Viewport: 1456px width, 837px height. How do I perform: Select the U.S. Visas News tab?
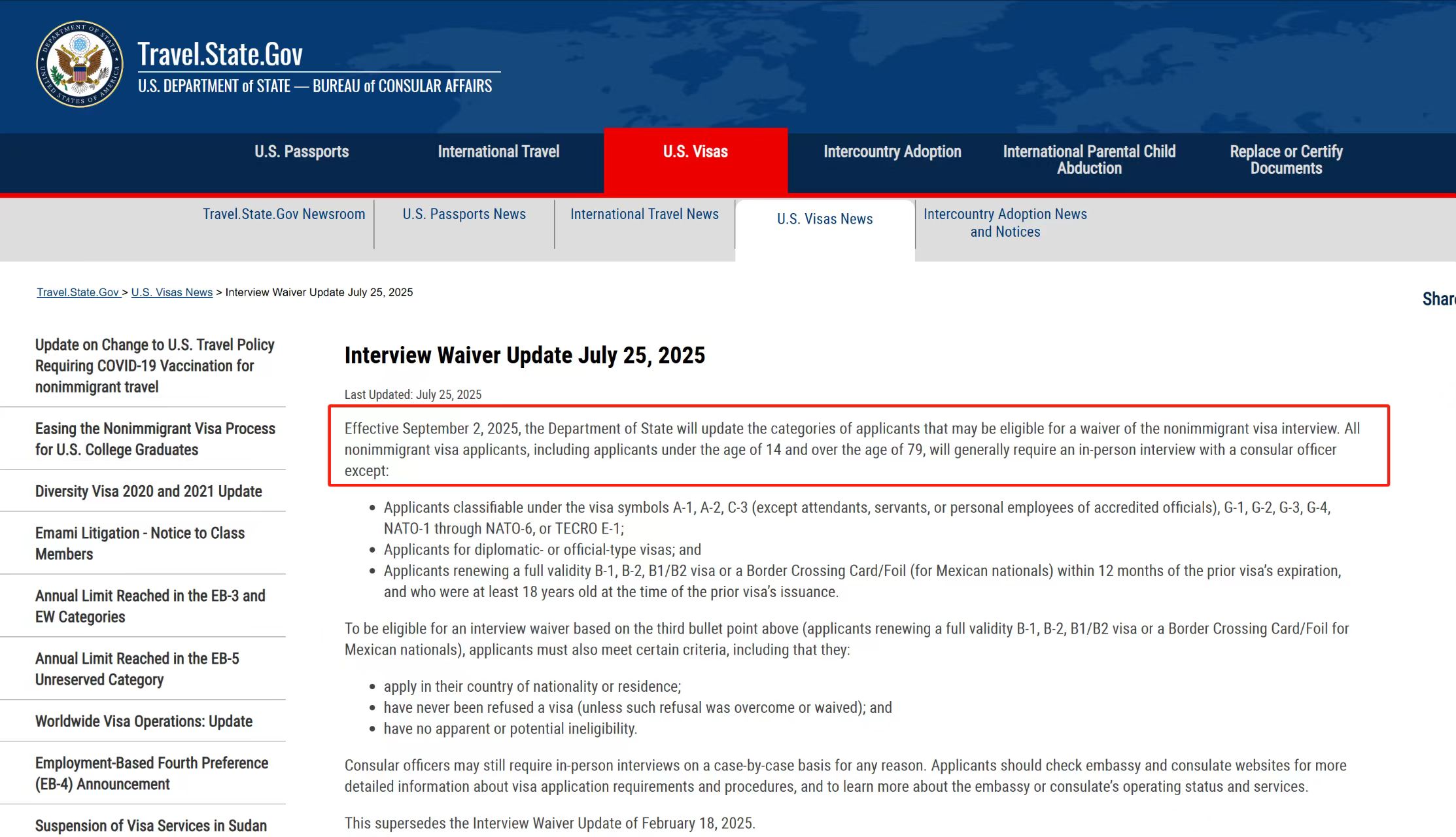[x=825, y=219]
